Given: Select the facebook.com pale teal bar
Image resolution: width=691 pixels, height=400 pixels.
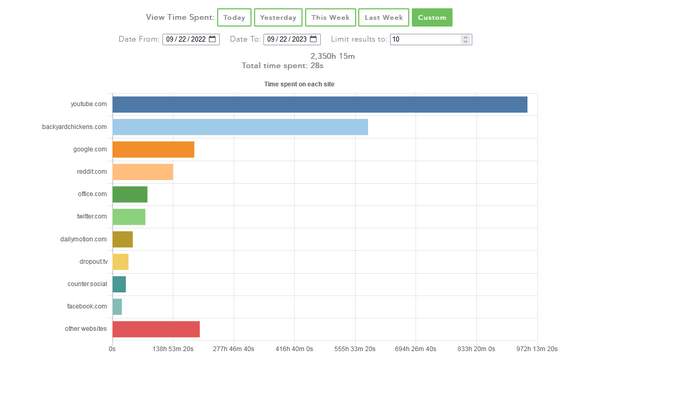Looking at the screenshot, I should pyautogui.click(x=117, y=307).
